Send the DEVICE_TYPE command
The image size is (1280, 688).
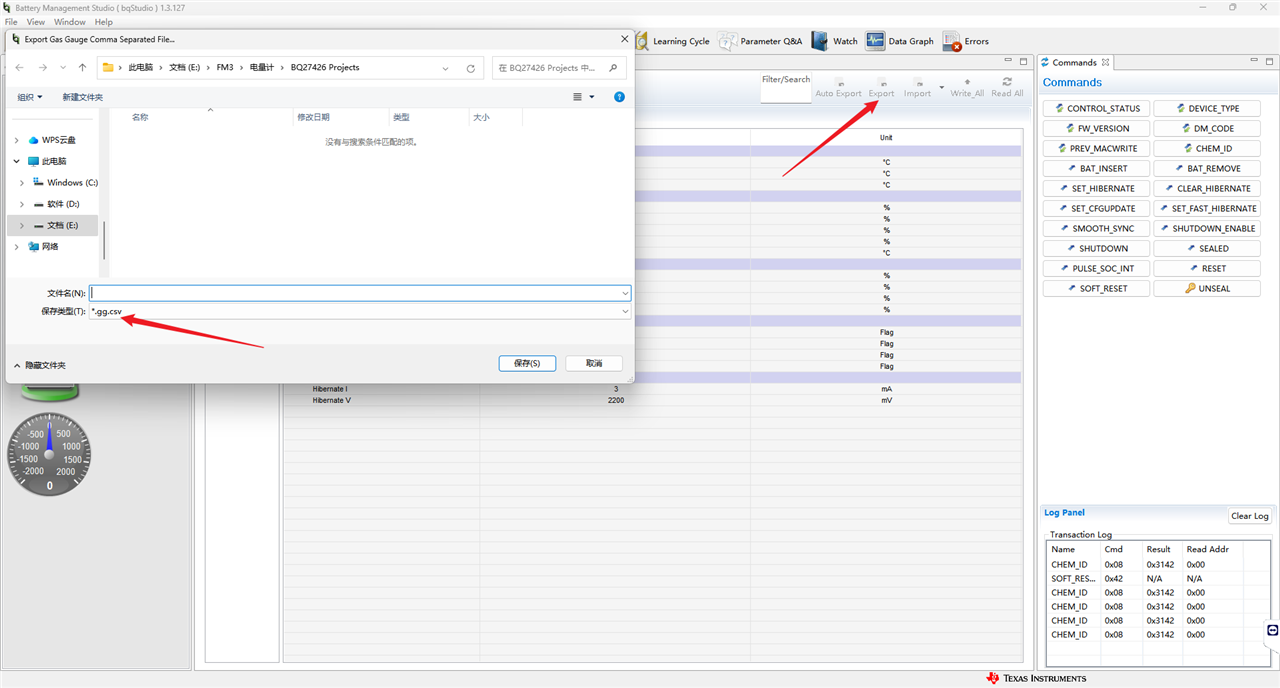(1207, 108)
